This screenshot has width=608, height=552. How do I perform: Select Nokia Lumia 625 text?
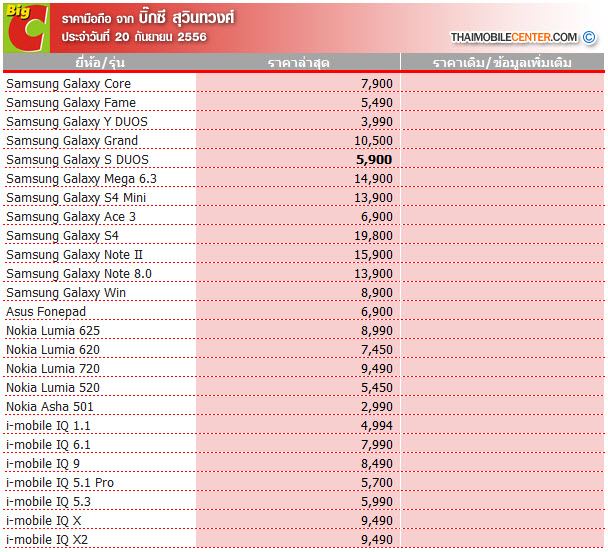[x=53, y=331]
